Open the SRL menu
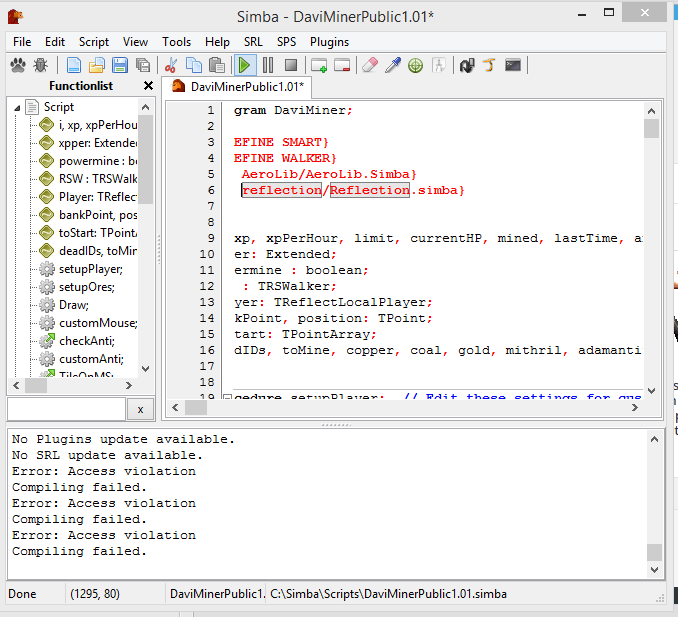The width and height of the screenshot is (678, 617). (253, 42)
